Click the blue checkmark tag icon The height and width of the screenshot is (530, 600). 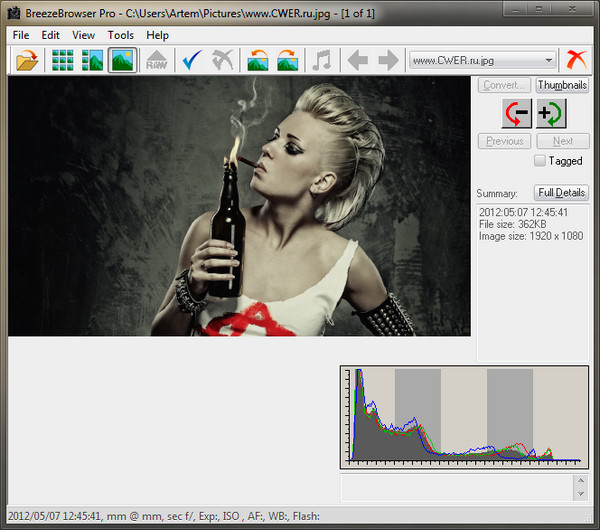[x=193, y=60]
